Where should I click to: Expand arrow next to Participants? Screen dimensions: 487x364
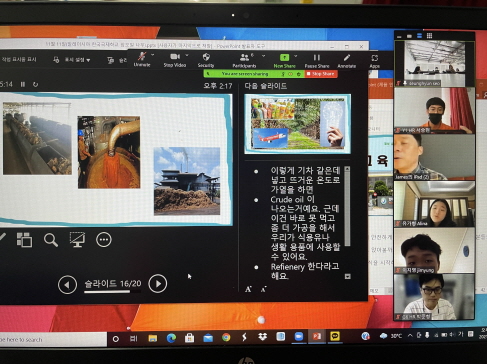click(263, 56)
